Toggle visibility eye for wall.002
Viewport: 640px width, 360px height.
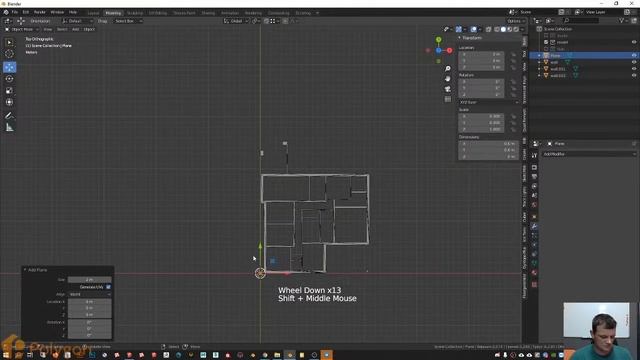[634, 76]
